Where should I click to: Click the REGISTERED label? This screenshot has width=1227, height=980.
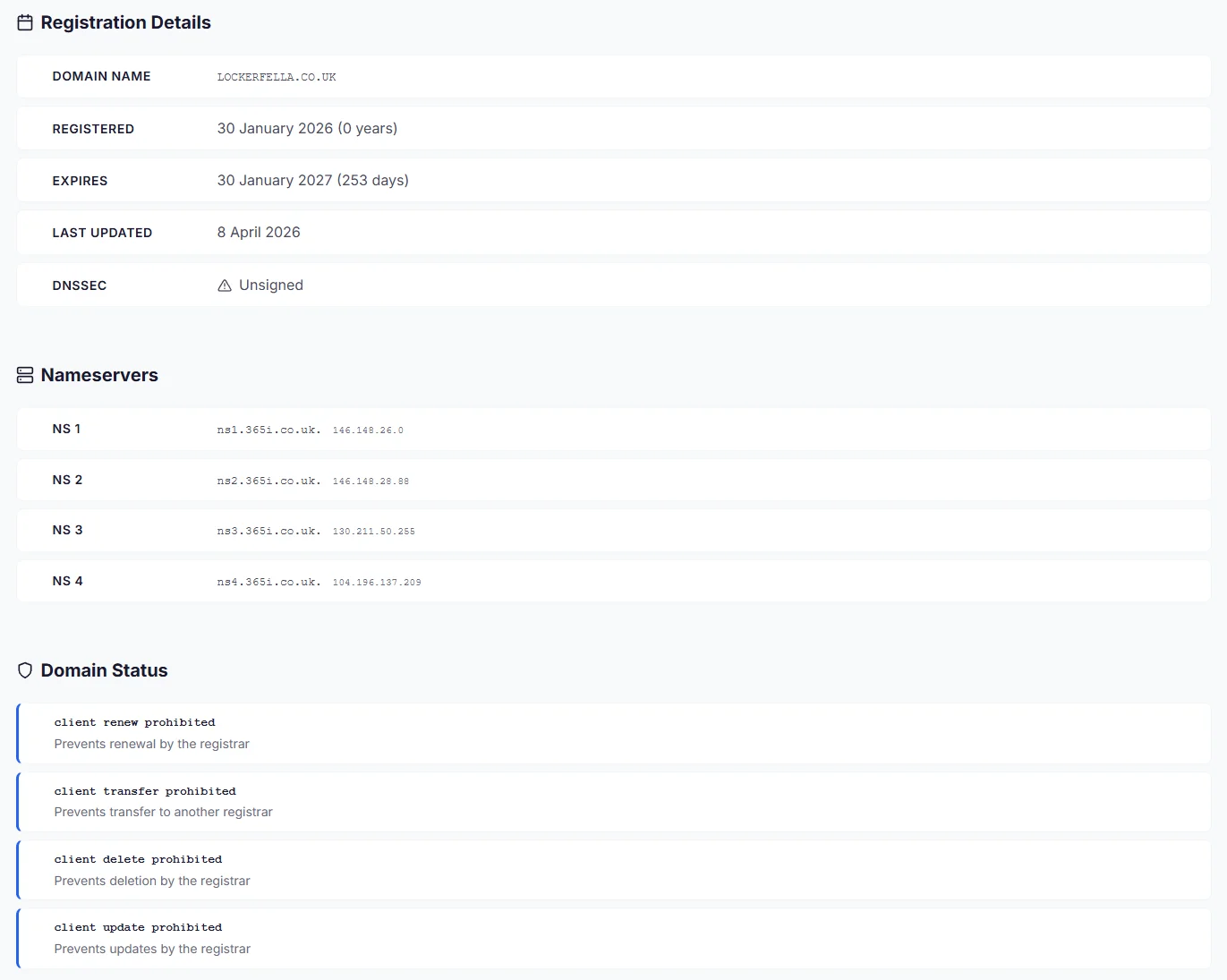[93, 129]
